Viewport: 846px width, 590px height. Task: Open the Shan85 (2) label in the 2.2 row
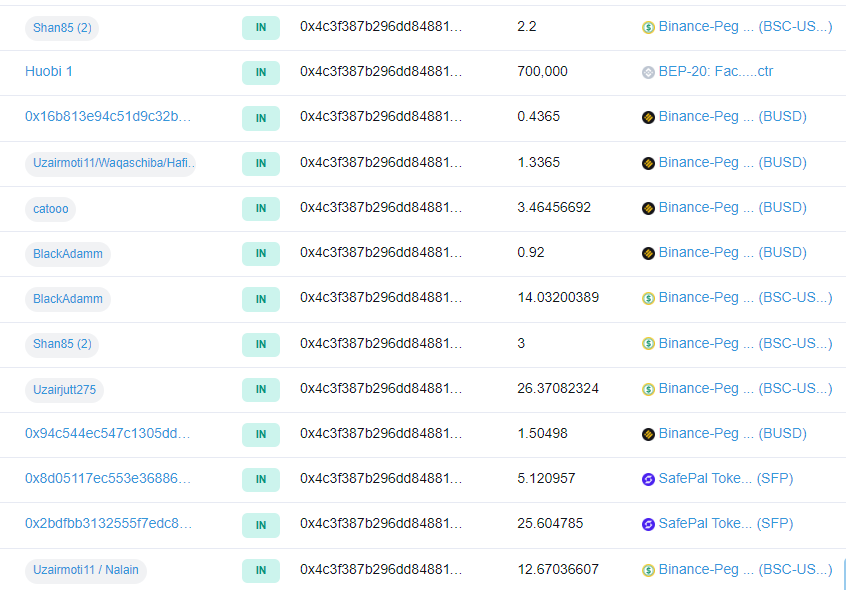tap(62, 28)
